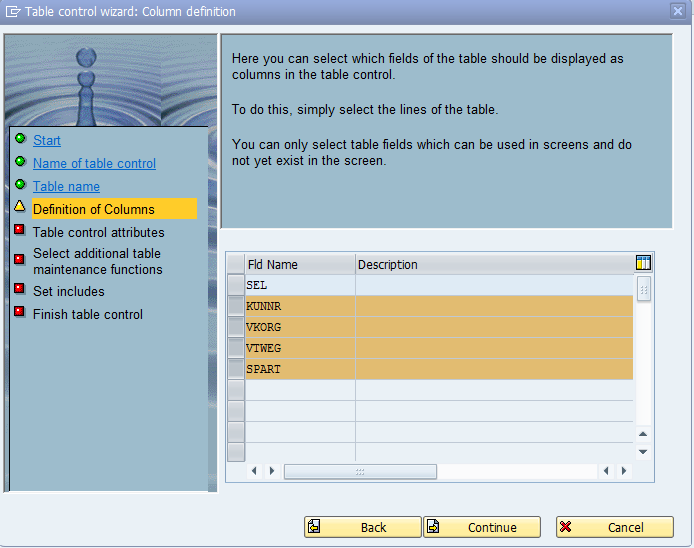Click the horizontal scrollbar thumb
The height and width of the screenshot is (548, 694).
pos(360,471)
